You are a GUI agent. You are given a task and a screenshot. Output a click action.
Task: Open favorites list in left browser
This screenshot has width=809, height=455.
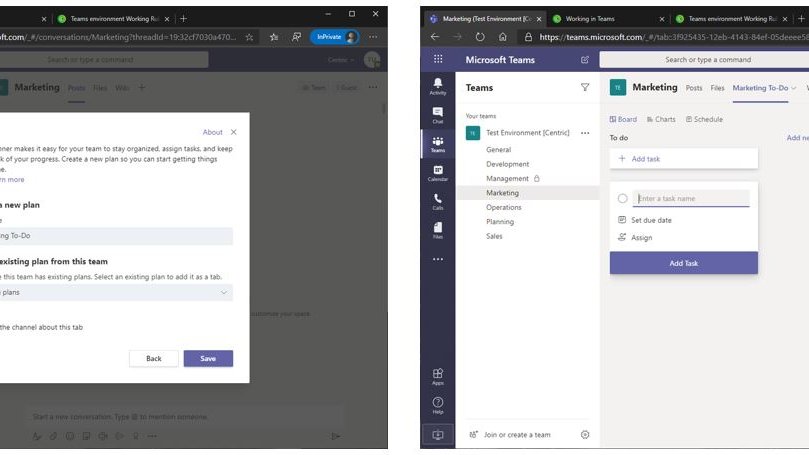coord(274,37)
